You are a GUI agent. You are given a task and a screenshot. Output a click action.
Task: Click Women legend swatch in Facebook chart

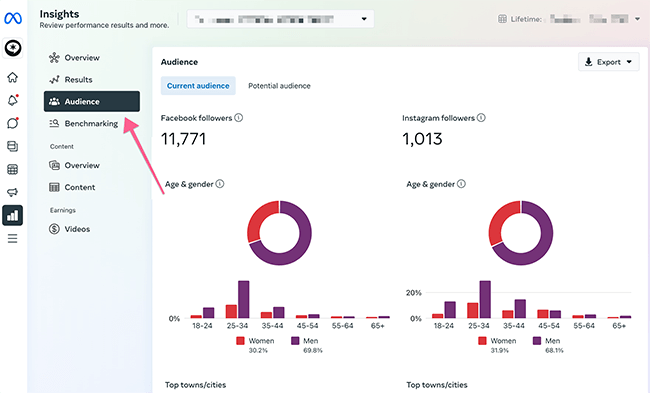[240, 341]
